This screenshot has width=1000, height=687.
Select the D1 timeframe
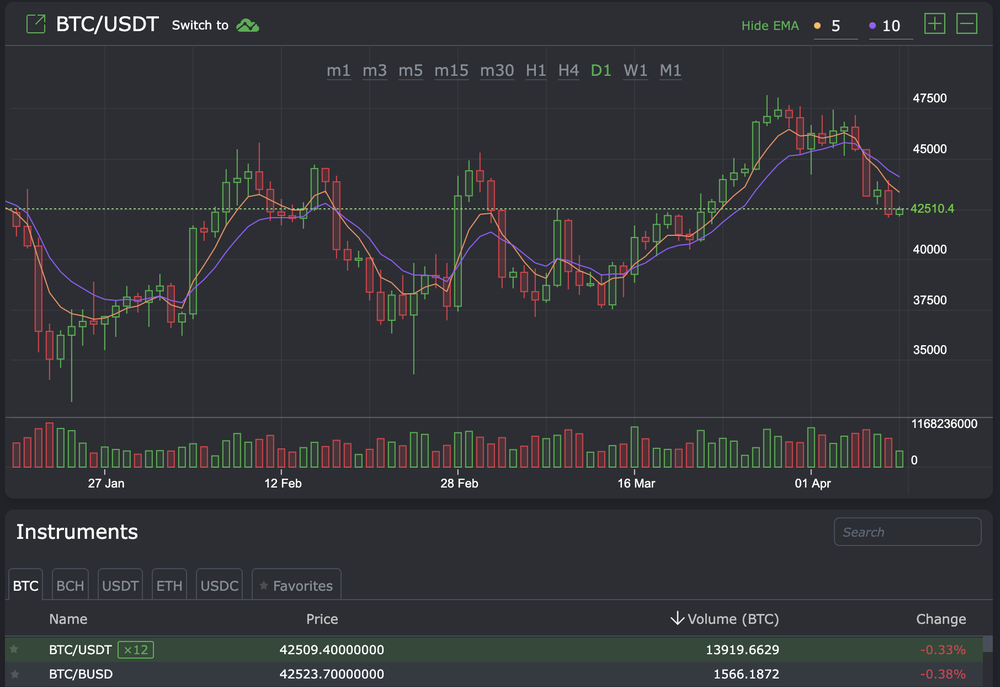point(601,70)
